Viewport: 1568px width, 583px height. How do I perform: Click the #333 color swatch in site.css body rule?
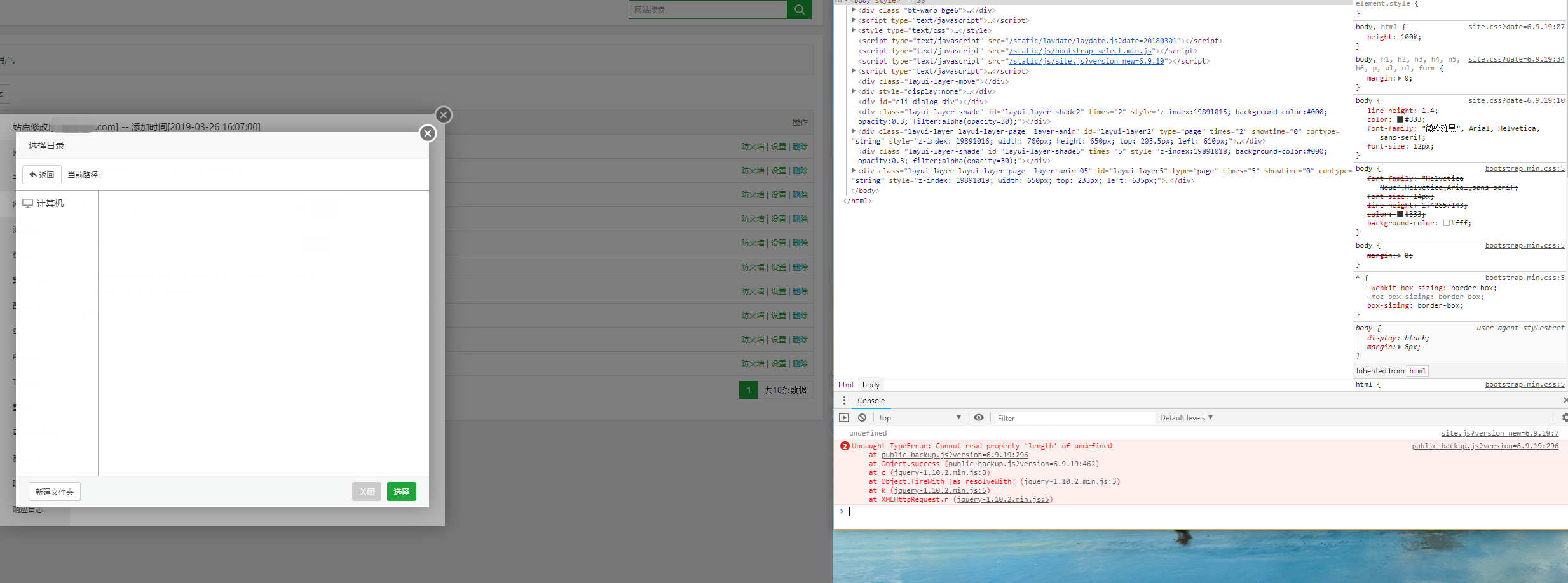pyautogui.click(x=1400, y=119)
